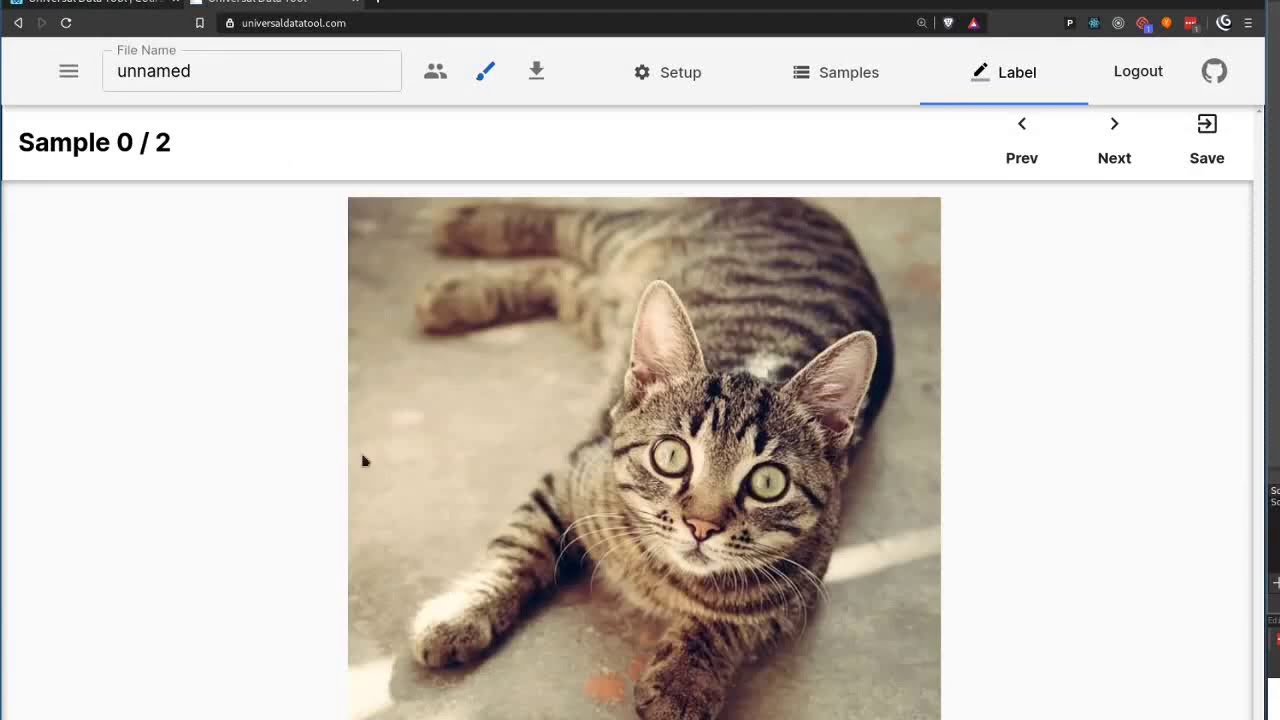Click the red password manager extension icon
The image size is (1280, 720).
click(1190, 23)
